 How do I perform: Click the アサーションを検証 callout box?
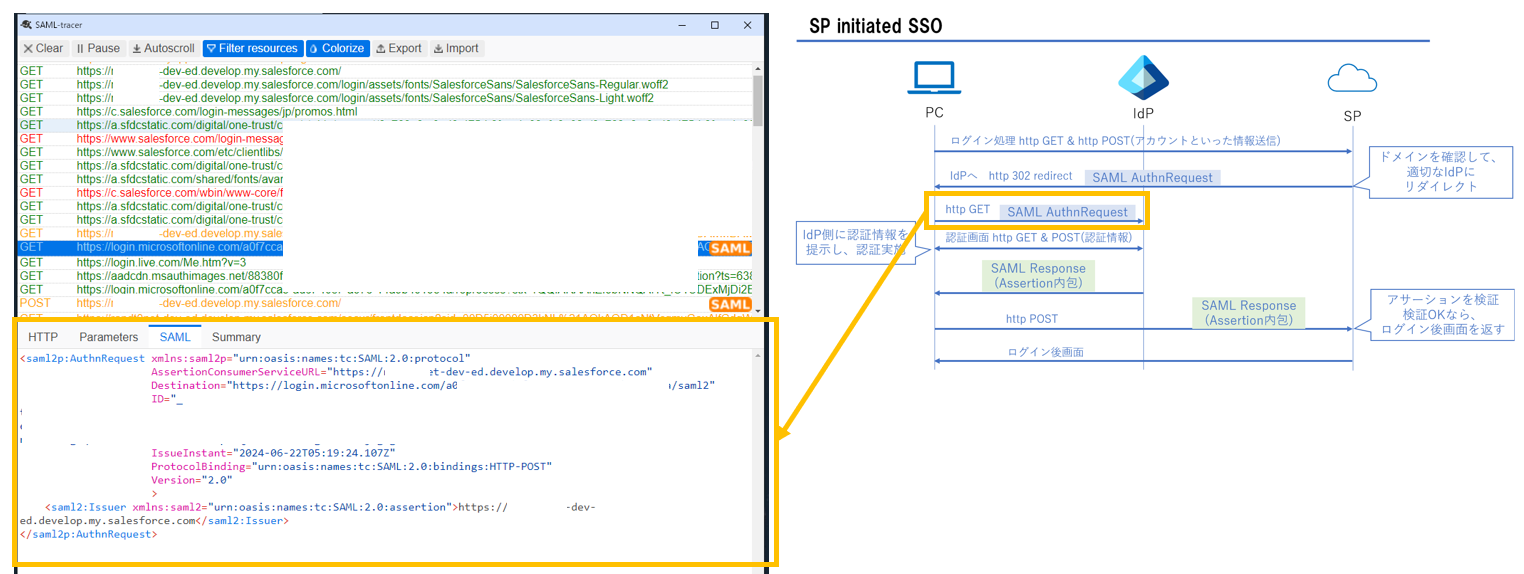(x=1442, y=315)
